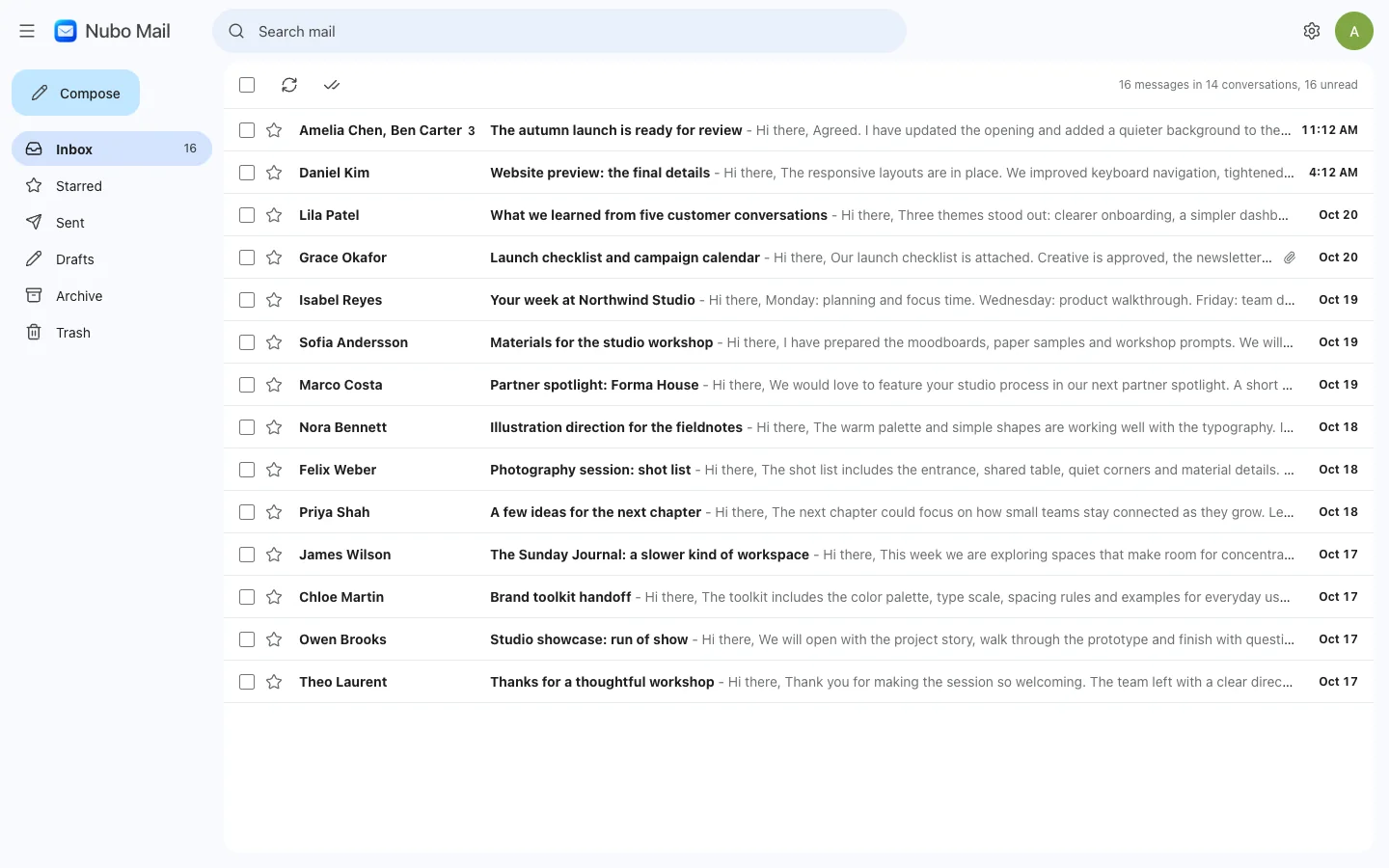The image size is (1389, 868).
Task: Star the Isabel Reyes email
Action: [274, 300]
